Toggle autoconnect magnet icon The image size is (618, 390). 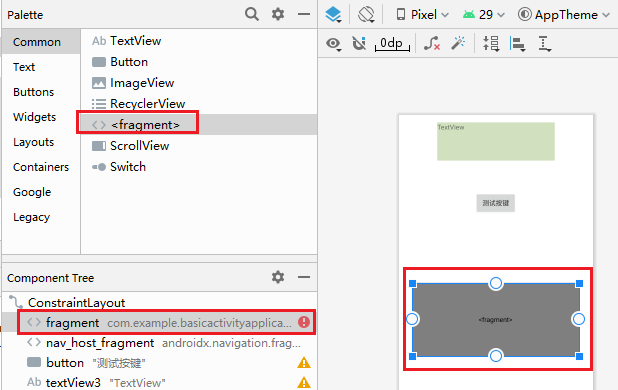coord(359,43)
